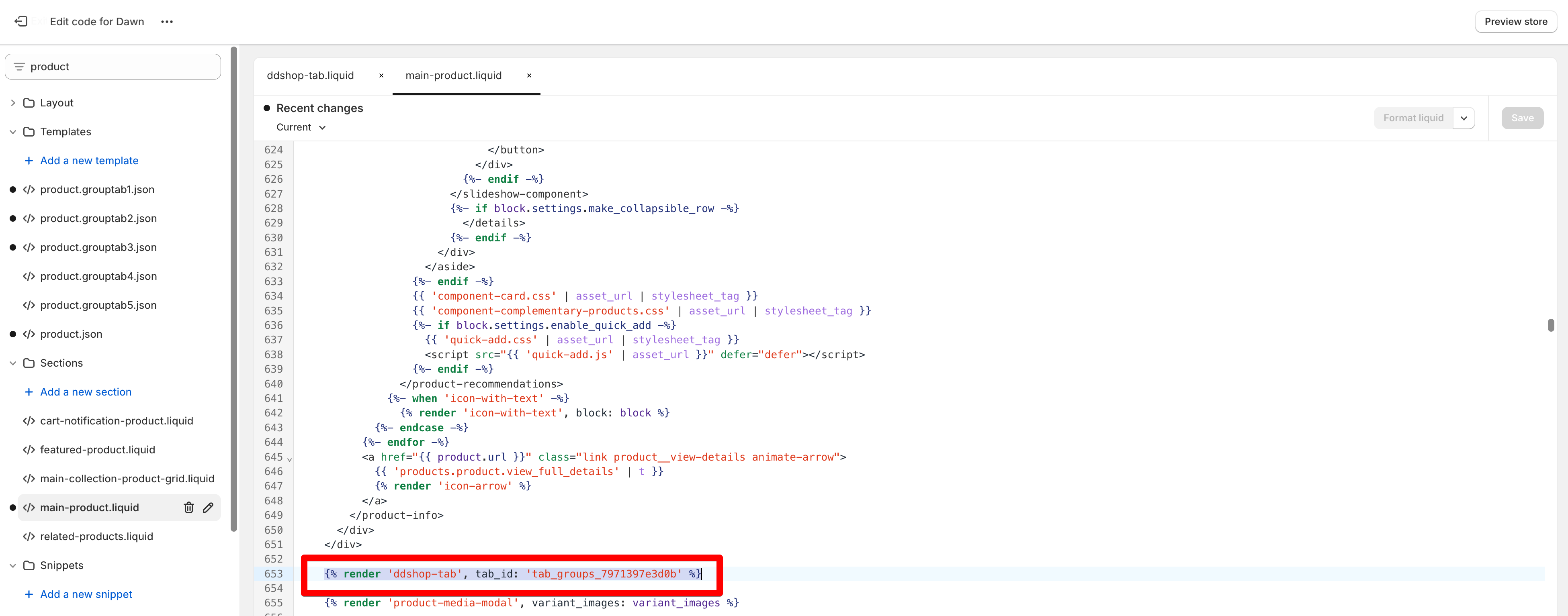Click the Sections folder icon
This screenshot has height=616, width=1568.
[x=29, y=363]
